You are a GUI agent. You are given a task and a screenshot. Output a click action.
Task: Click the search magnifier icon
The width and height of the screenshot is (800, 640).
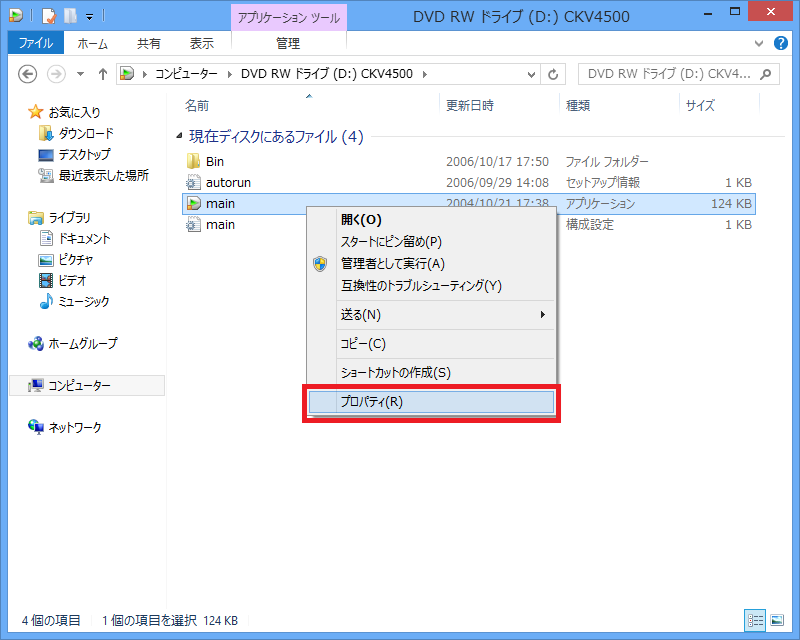pos(766,74)
